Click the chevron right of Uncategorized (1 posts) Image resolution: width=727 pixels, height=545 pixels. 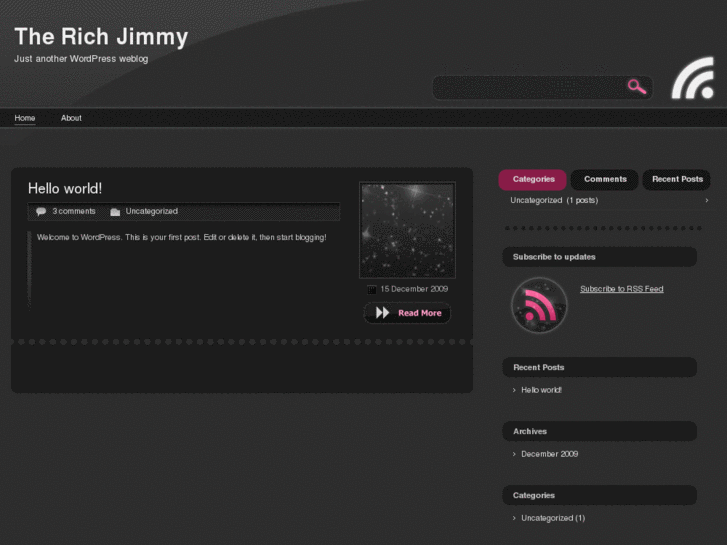(x=707, y=200)
